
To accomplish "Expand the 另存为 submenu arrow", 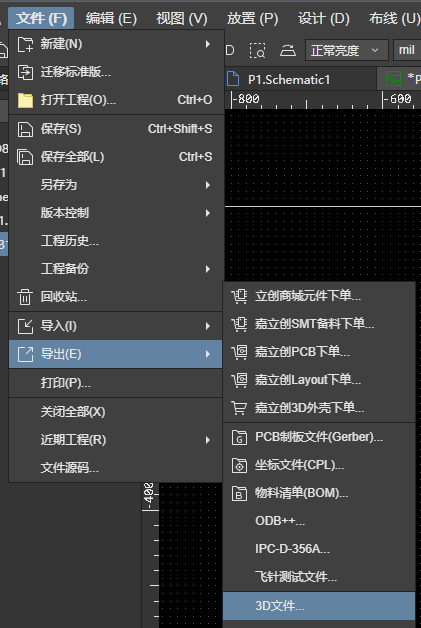I will [207, 185].
